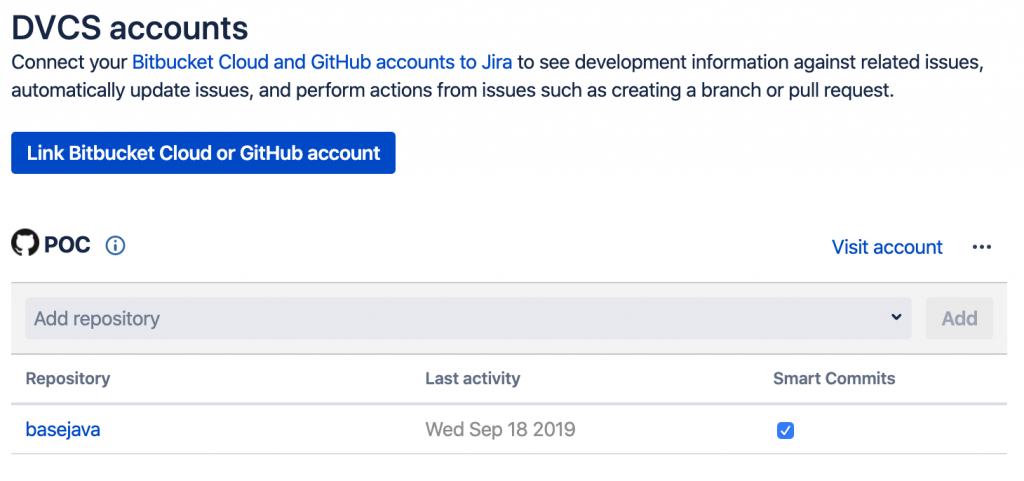Click the Smart Commits column header
This screenshot has width=1024, height=481.
coord(834,378)
